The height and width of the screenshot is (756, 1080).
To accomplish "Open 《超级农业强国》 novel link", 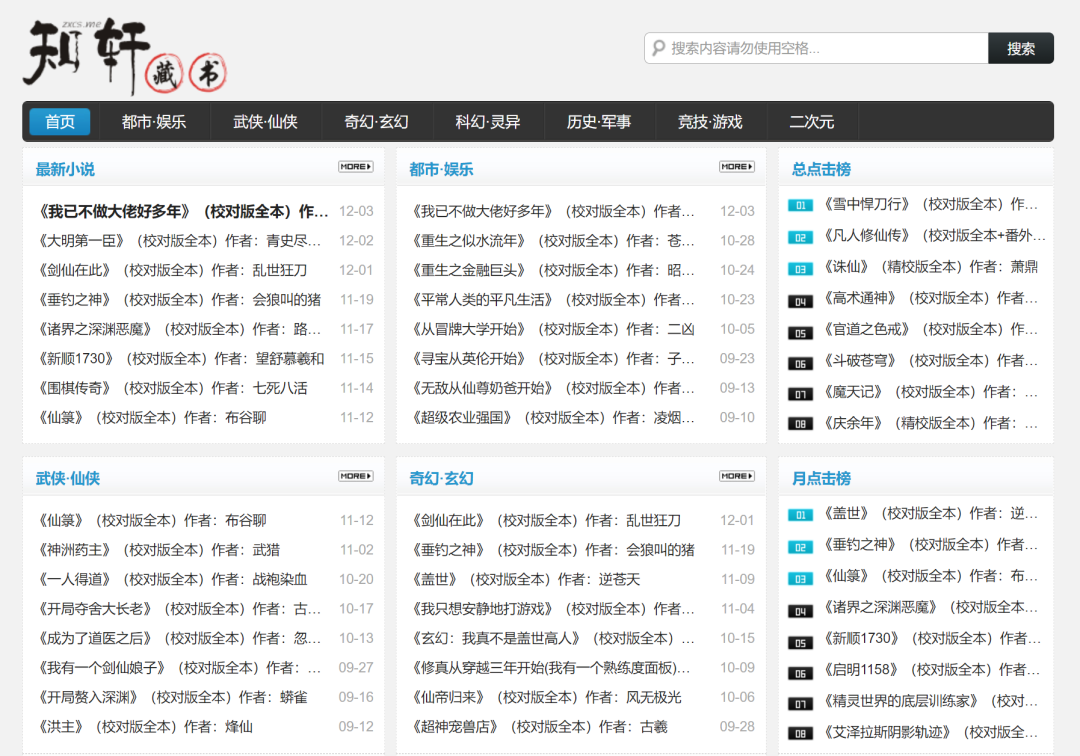I will [x=553, y=418].
